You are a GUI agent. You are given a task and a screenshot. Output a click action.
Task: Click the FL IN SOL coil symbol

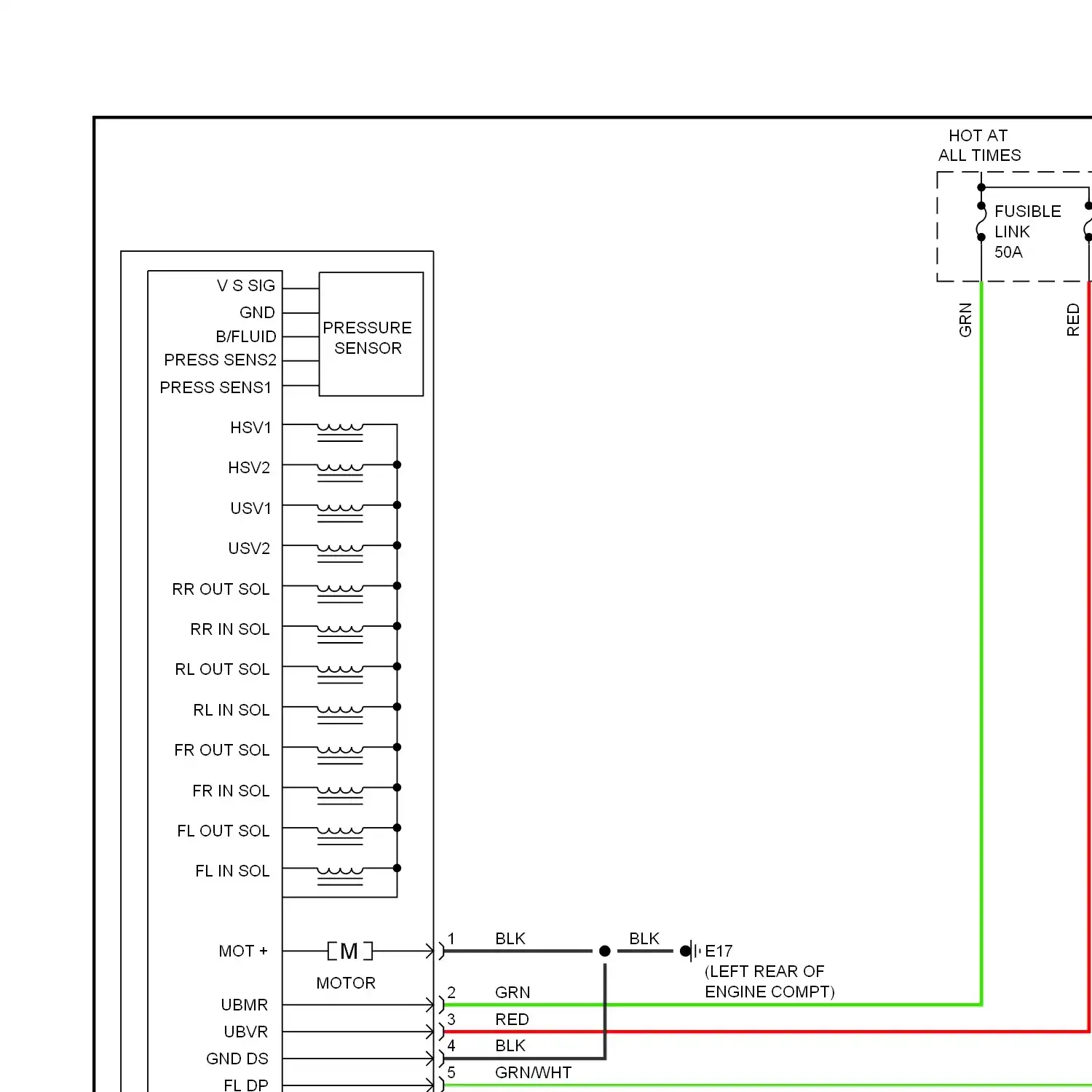pyautogui.click(x=340, y=876)
